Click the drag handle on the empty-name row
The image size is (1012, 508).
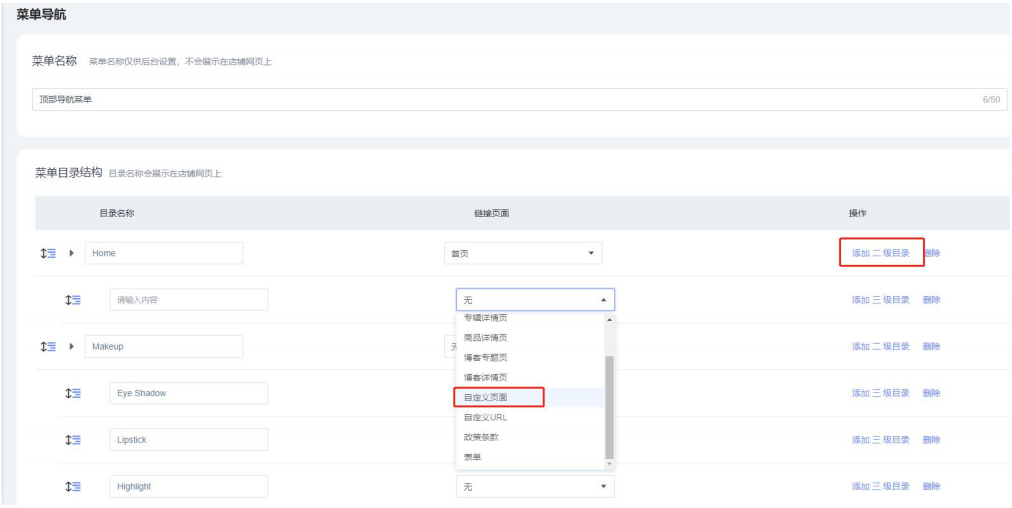point(73,300)
